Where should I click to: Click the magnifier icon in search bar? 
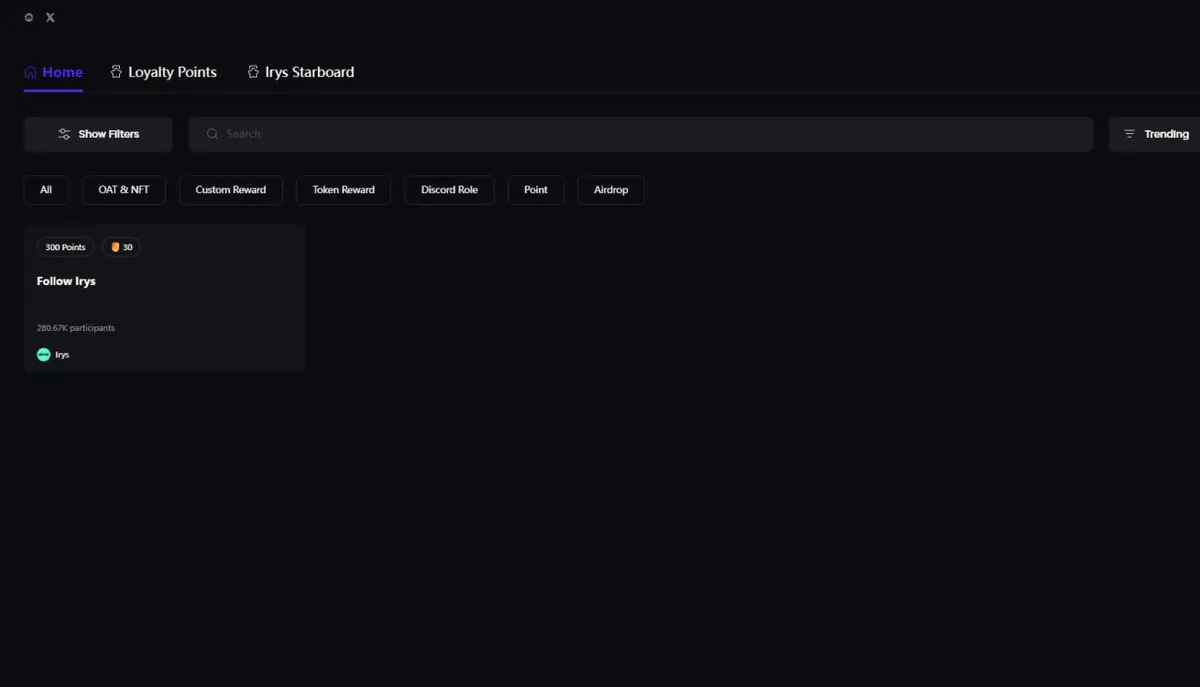(x=212, y=134)
